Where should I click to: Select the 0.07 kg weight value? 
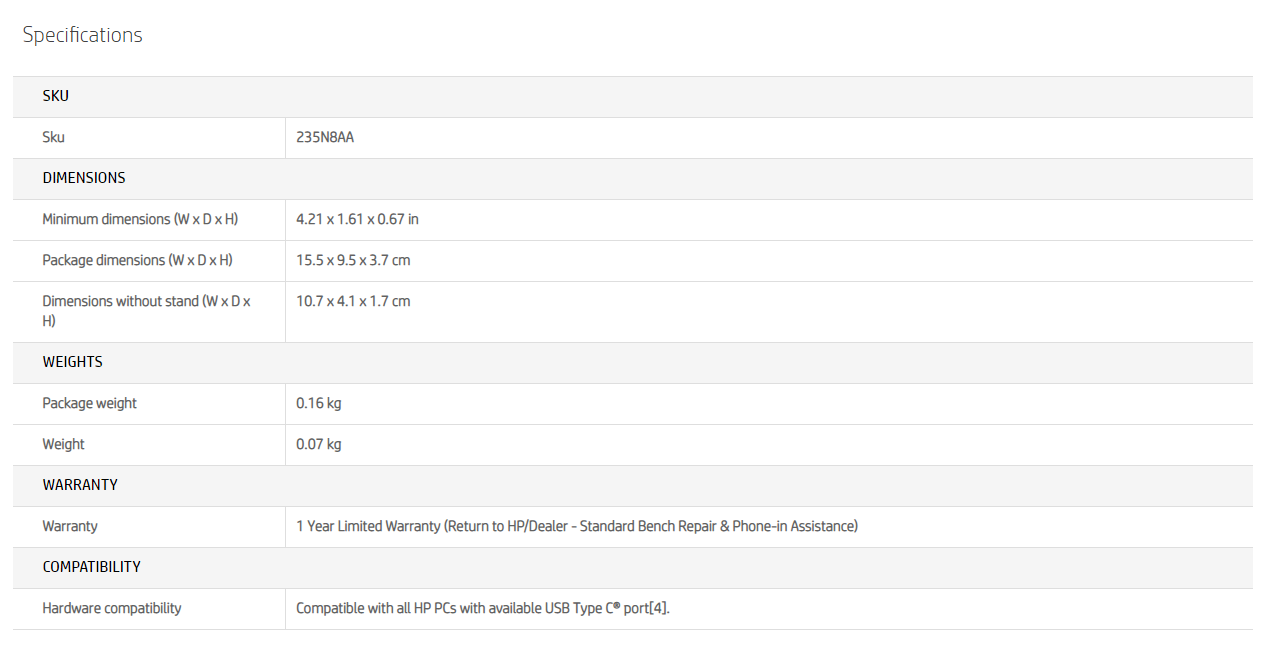[x=319, y=444]
